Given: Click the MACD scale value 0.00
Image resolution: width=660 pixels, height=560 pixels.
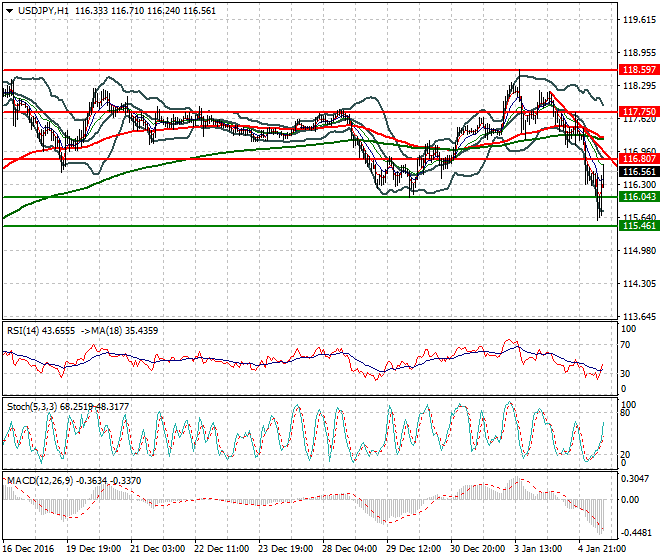Looking at the screenshot, I should (x=630, y=500).
